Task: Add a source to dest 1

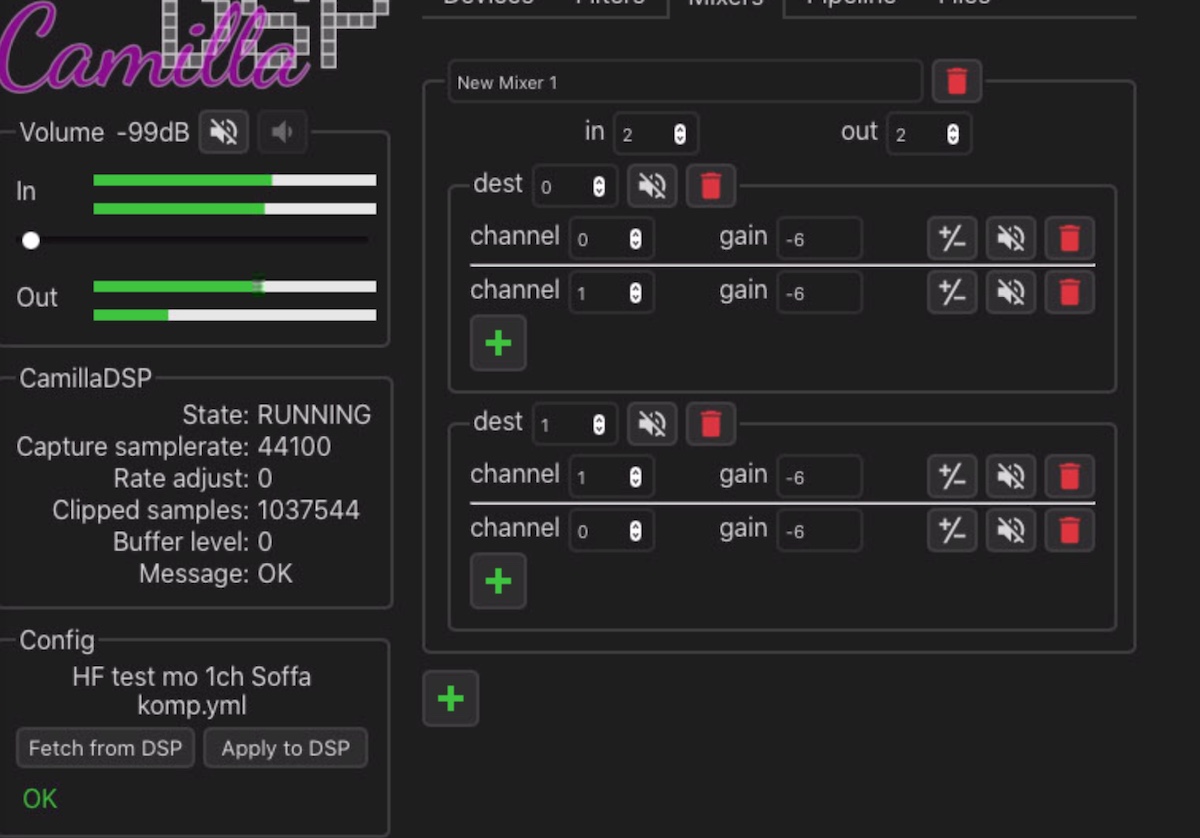Action: tap(498, 581)
